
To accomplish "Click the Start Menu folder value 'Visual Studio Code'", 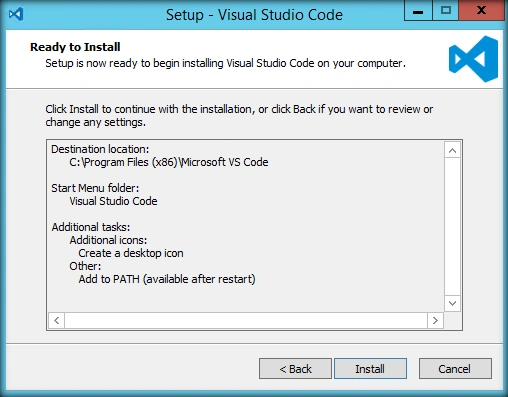I will click(113, 201).
